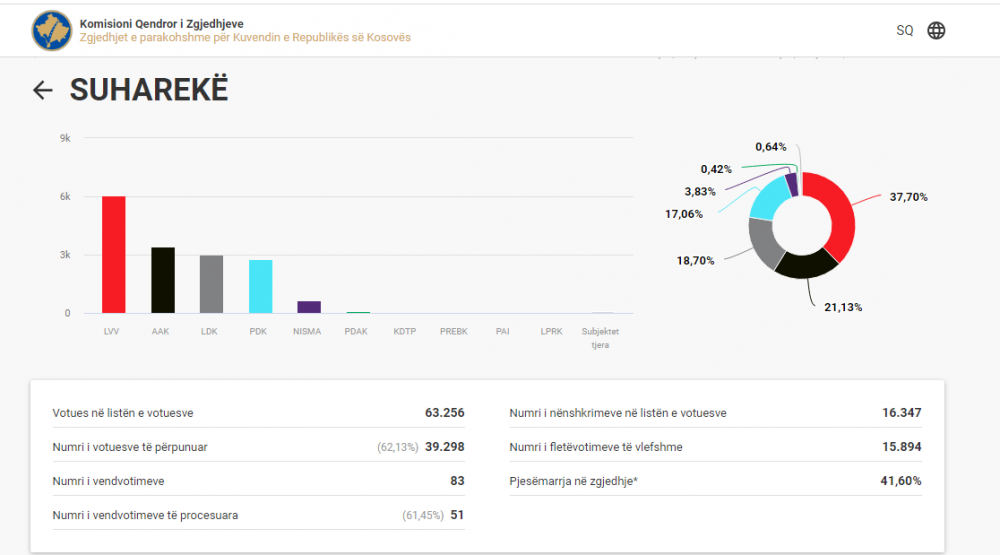
Task: Select the Votues në listën e votuesve row
Action: pos(258,412)
